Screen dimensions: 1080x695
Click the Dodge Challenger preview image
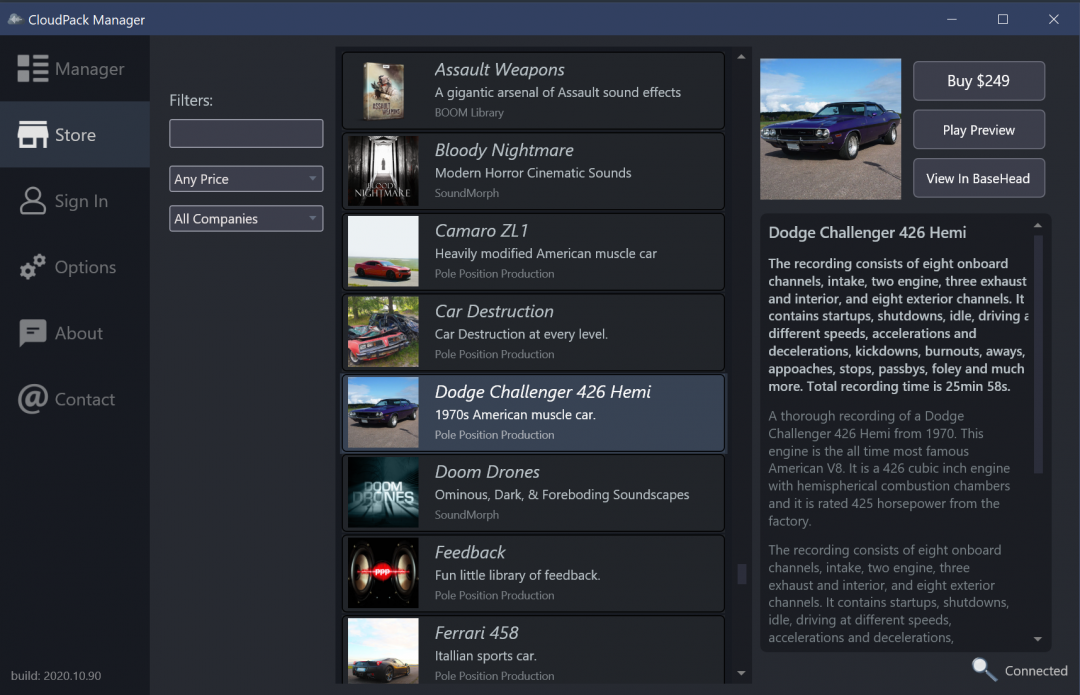point(830,129)
